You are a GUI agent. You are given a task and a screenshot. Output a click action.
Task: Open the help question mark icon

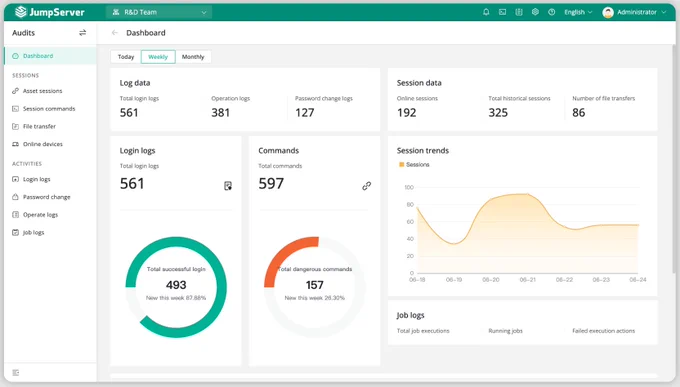point(552,12)
